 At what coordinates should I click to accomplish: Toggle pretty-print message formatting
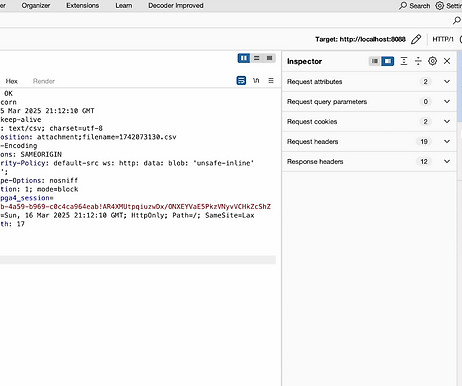coord(241,81)
